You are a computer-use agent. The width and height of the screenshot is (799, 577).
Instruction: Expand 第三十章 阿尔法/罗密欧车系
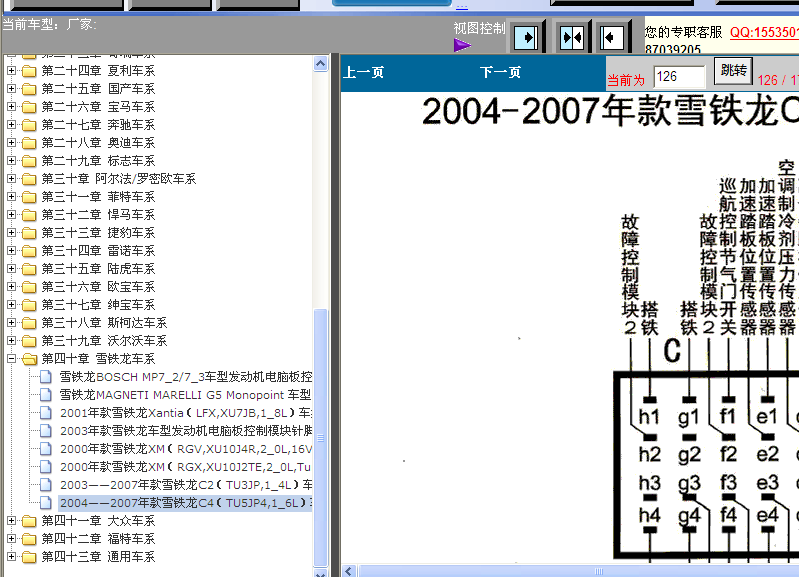11,178
